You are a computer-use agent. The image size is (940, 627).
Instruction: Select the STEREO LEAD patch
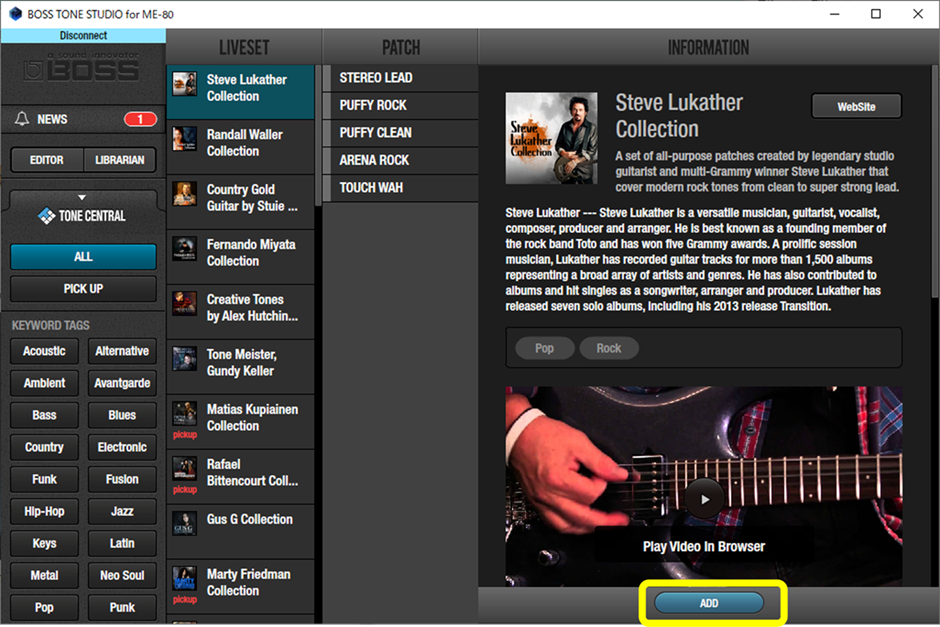click(x=400, y=78)
